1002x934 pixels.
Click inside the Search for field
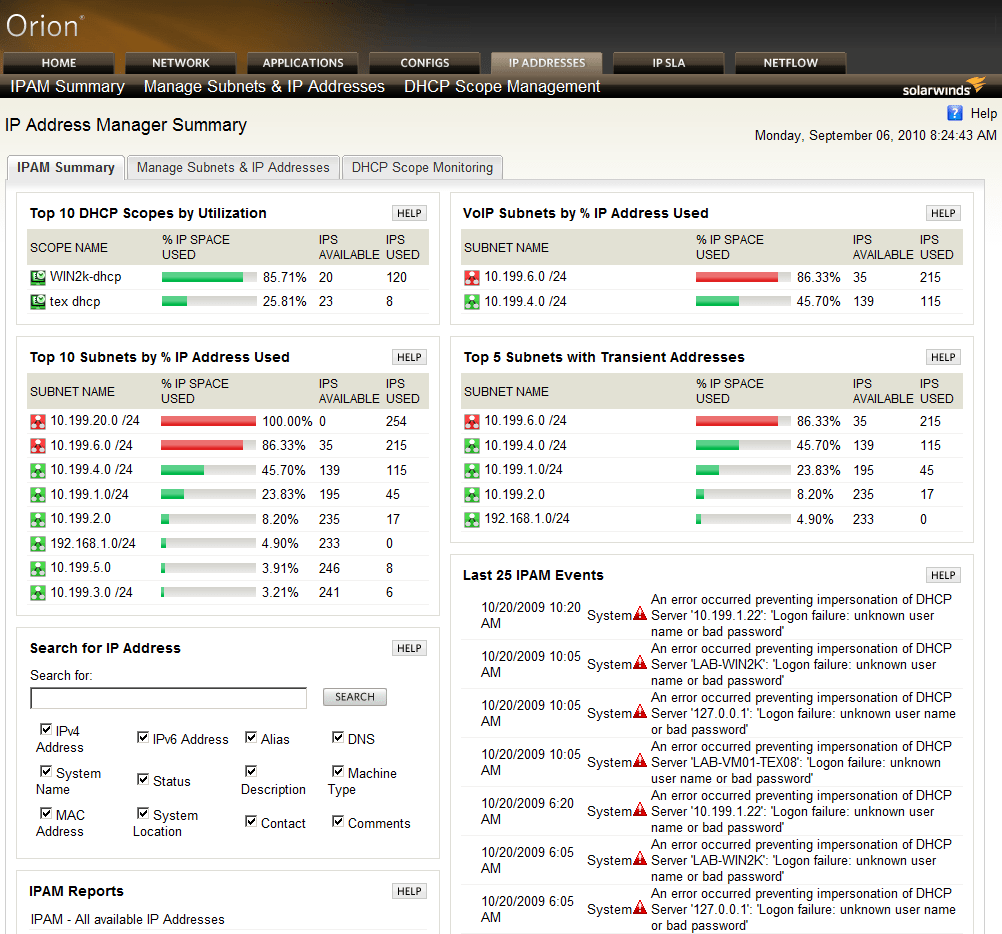pos(168,697)
